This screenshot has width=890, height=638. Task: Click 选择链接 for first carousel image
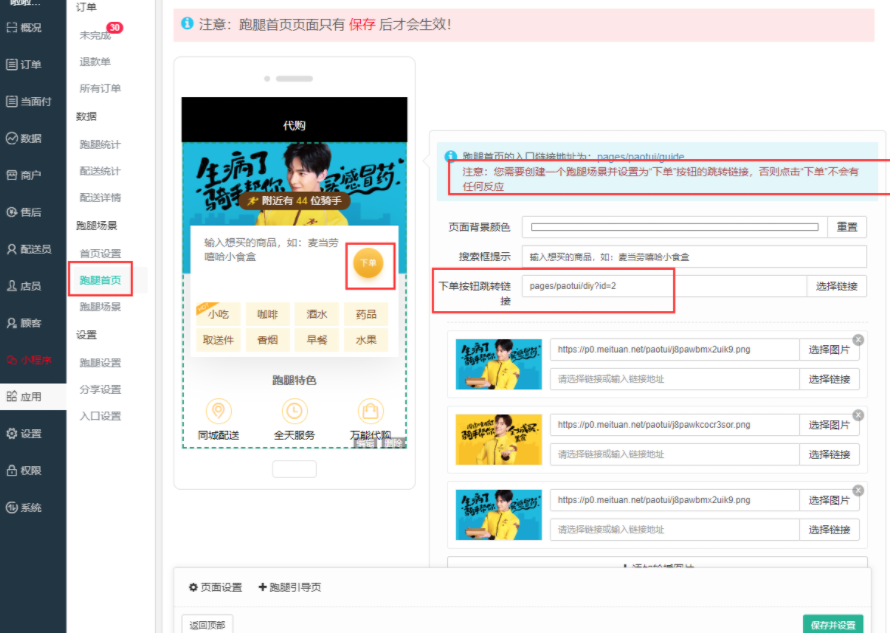pyautogui.click(x=829, y=379)
